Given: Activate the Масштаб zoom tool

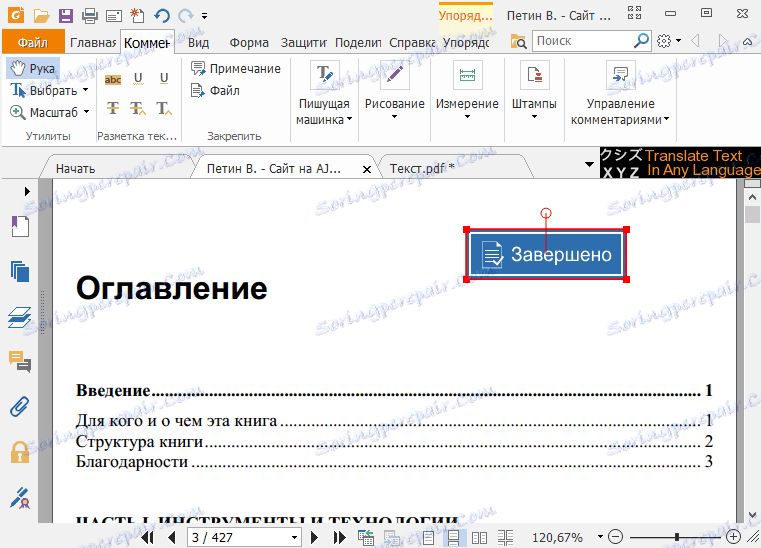Looking at the screenshot, I should coord(44,112).
